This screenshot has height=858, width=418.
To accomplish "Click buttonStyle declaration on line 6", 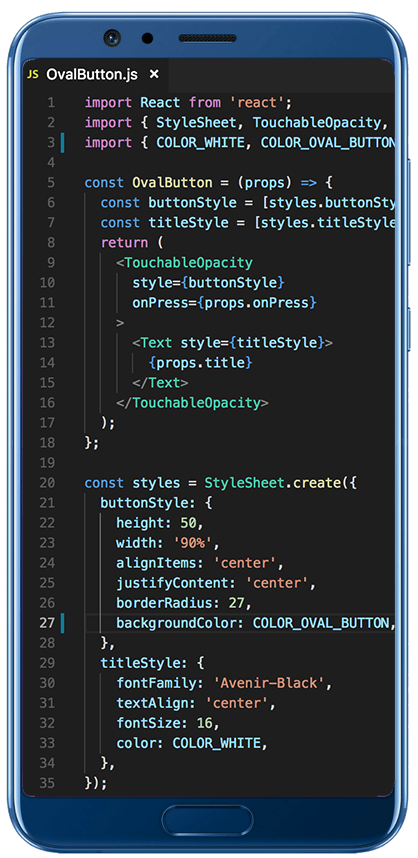I will click(x=192, y=202).
